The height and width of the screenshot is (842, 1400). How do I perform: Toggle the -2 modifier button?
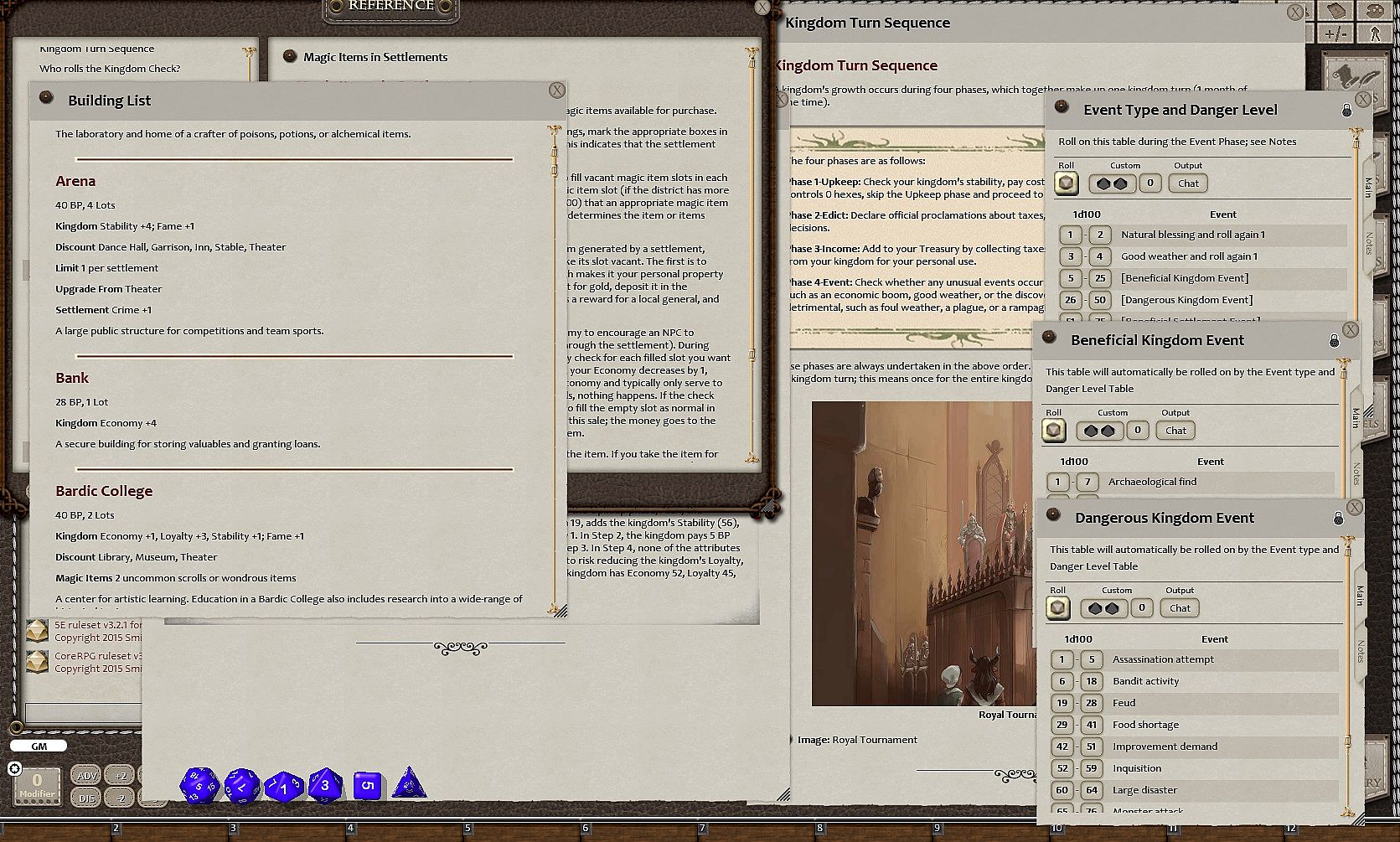coord(121,798)
